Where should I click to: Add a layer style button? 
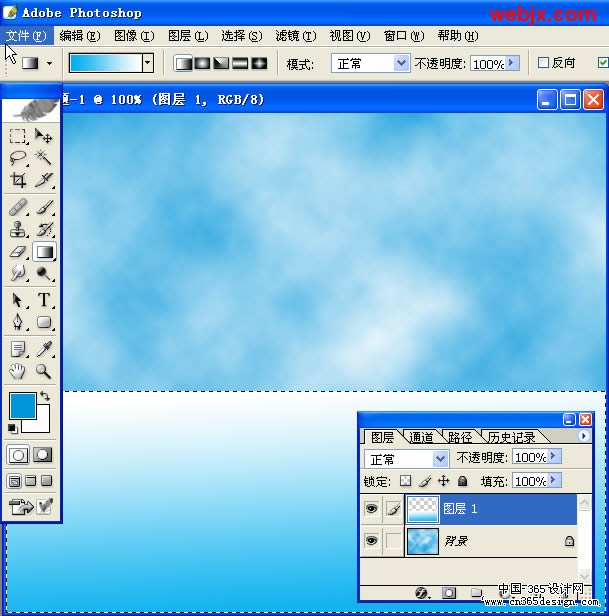pyautogui.click(x=422, y=592)
